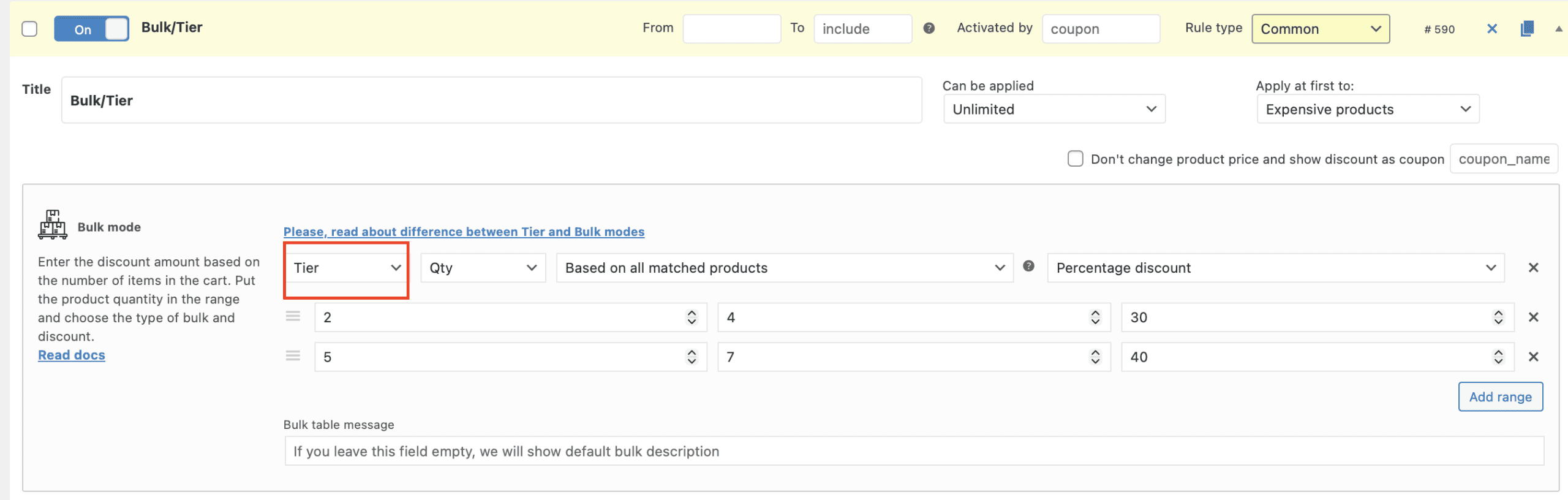Screen dimensions: 1568x500
Task: Open the Rule type Common dropdown
Action: click(1320, 29)
